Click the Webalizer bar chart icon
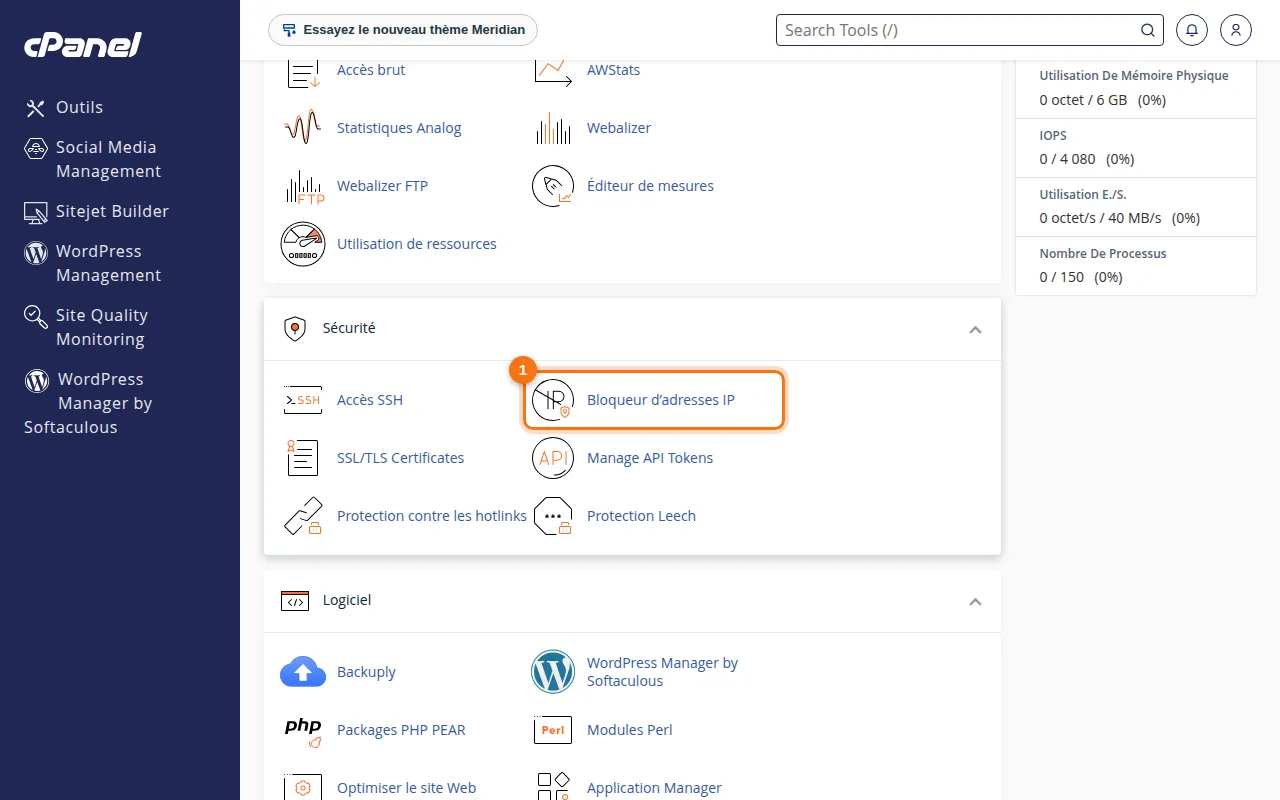This screenshot has height=800, width=1280. coord(553,128)
